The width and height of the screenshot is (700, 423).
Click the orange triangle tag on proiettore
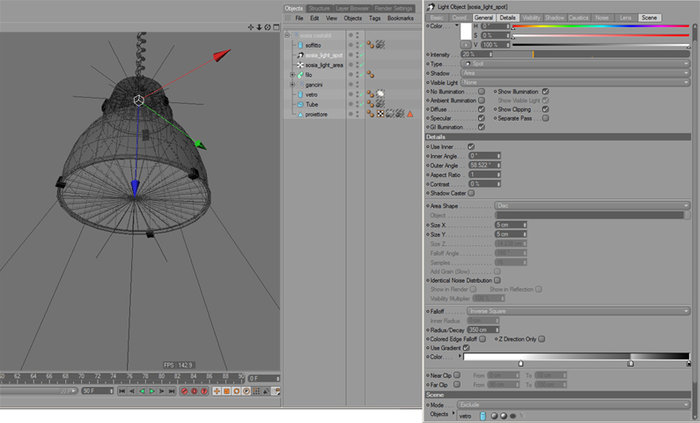coord(410,114)
